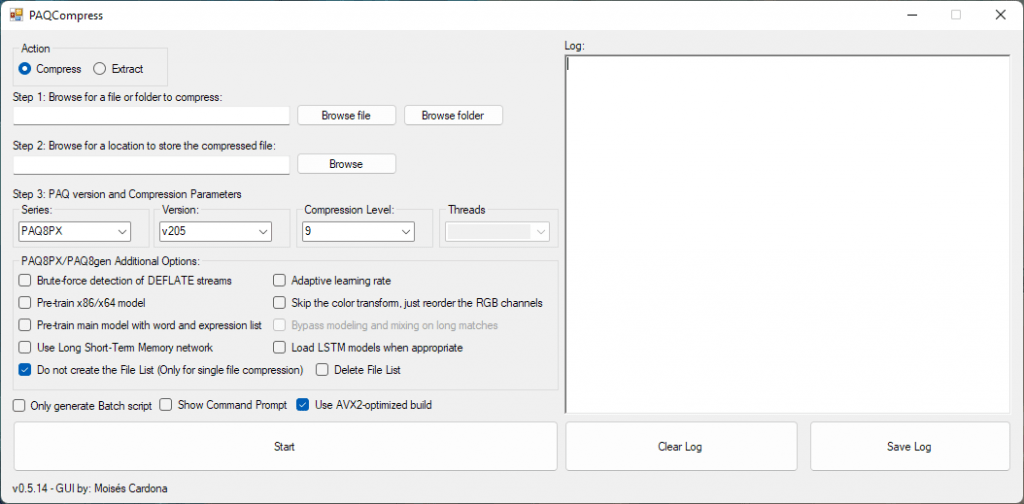Click the PAQCompress app icon in title bar
Viewport: 1024px width, 504px height.
pos(16,15)
